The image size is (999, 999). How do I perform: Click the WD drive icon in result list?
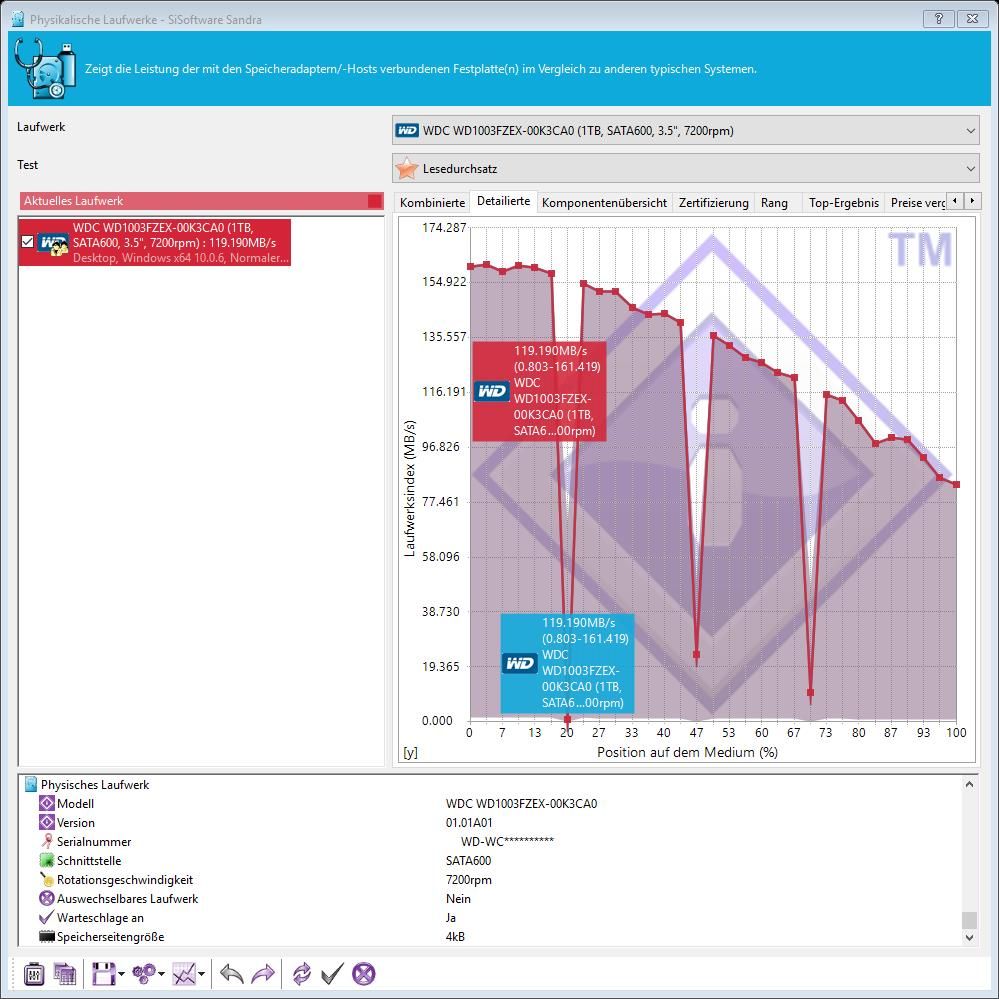coord(52,244)
